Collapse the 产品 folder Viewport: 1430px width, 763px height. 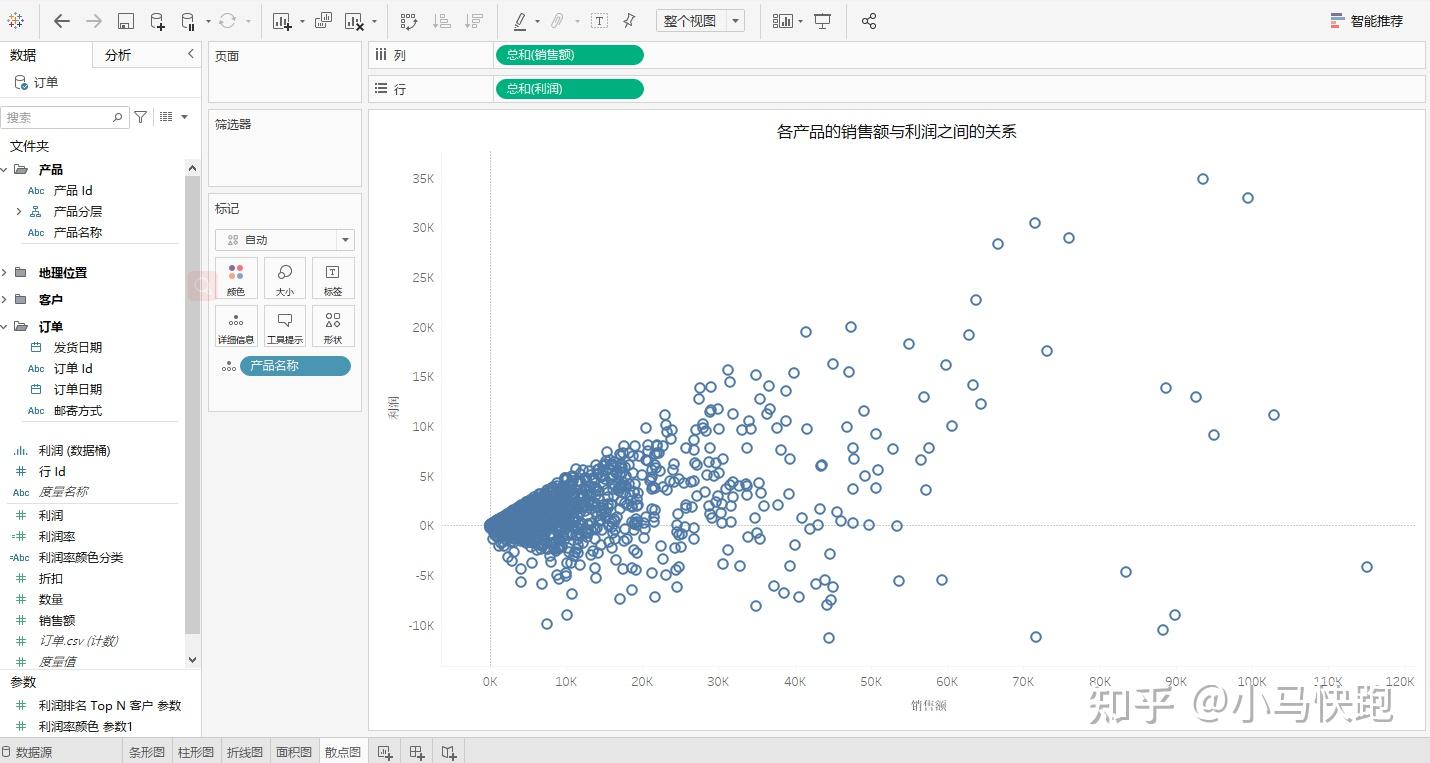click(4, 170)
